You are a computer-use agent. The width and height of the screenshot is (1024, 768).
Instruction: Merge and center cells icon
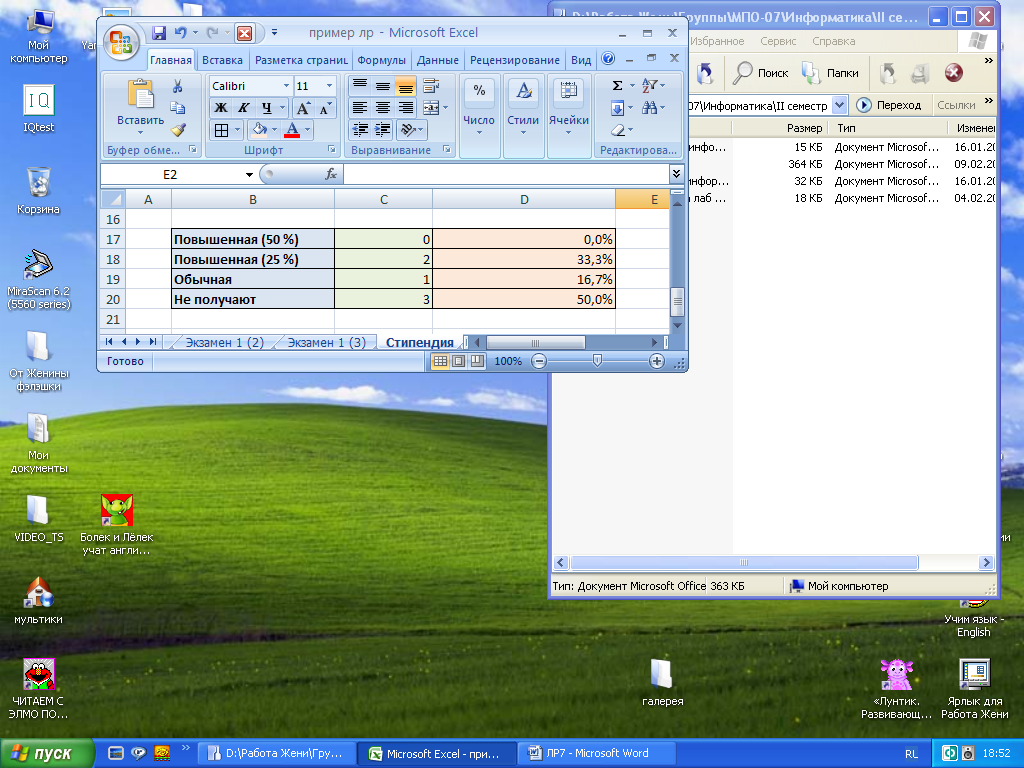(x=431, y=108)
